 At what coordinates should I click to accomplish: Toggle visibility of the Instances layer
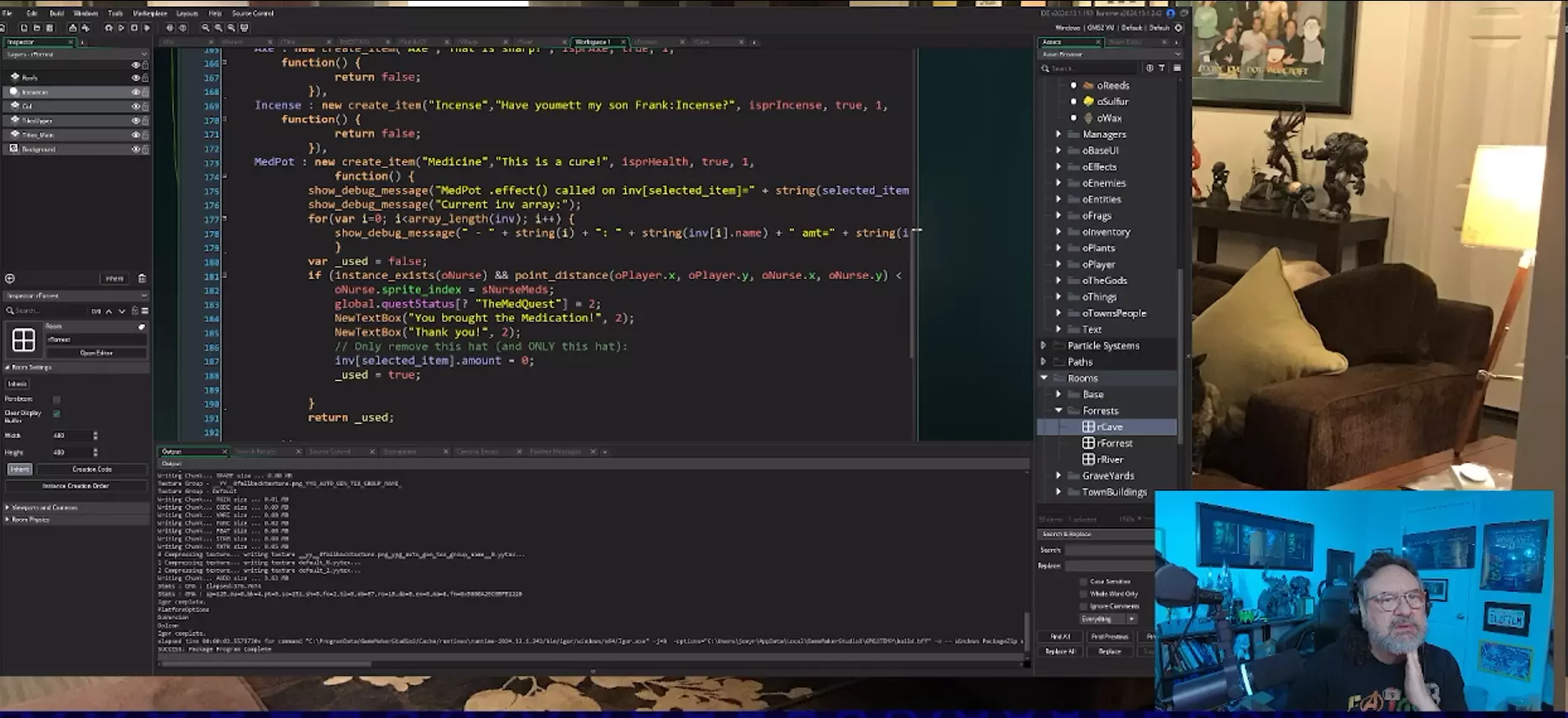click(x=135, y=92)
